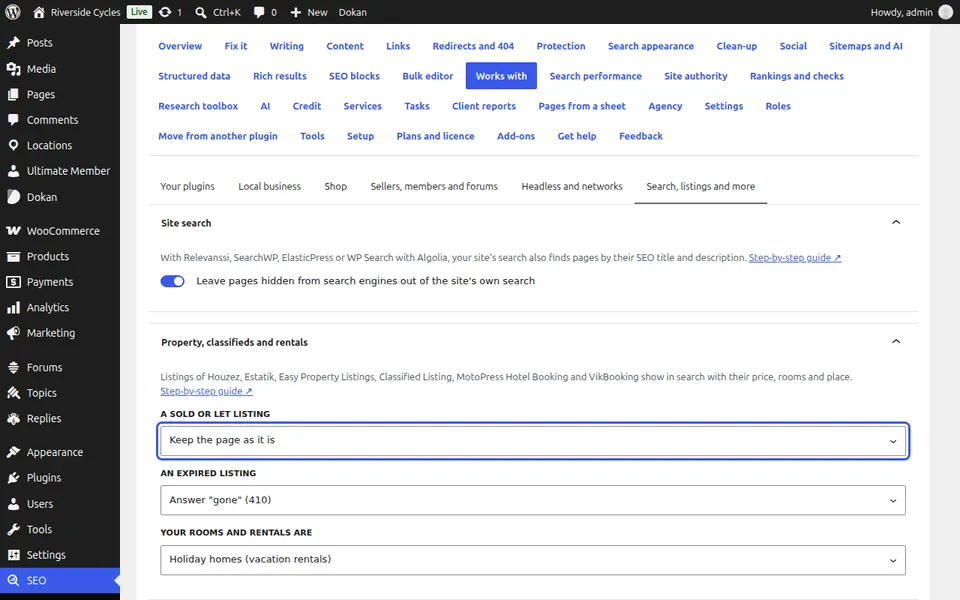
Task: Open Plugins via its plug icon
Action: coord(13,478)
